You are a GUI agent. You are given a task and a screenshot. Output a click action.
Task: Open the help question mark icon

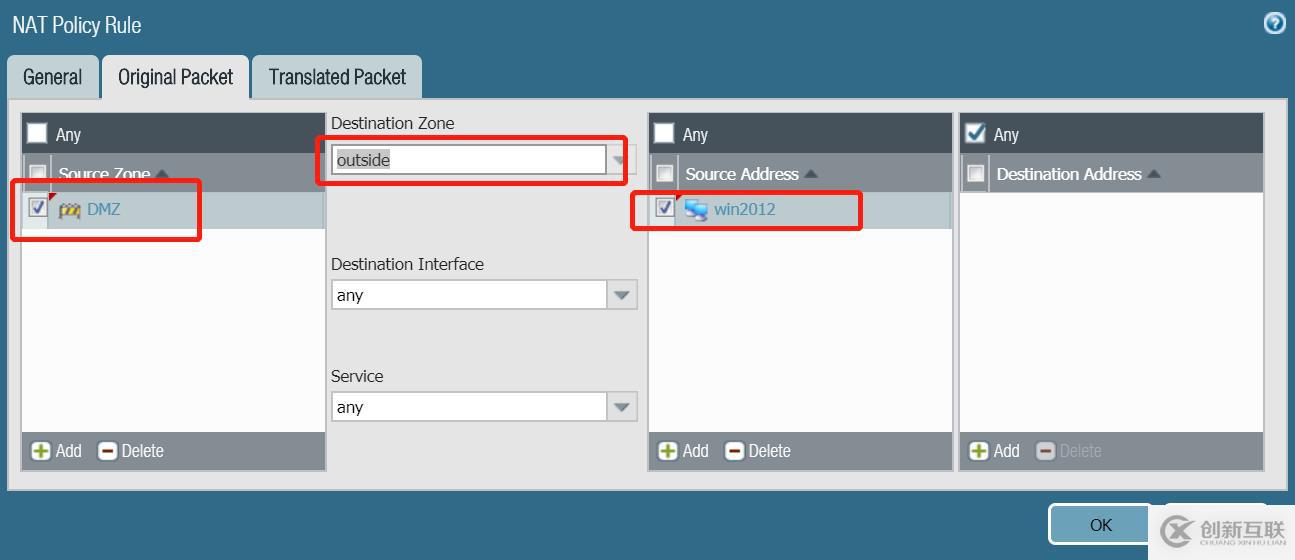click(1274, 23)
